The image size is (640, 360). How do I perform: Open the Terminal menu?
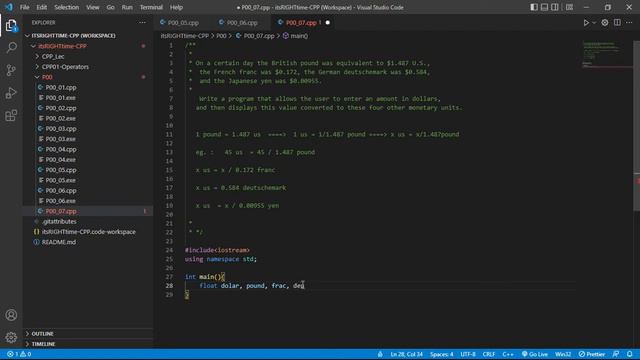[151, 7]
